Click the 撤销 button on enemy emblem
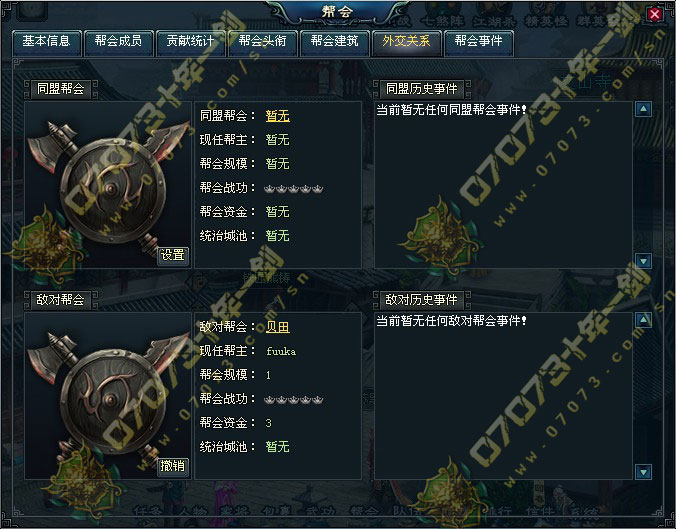The height and width of the screenshot is (529, 676). [172, 466]
